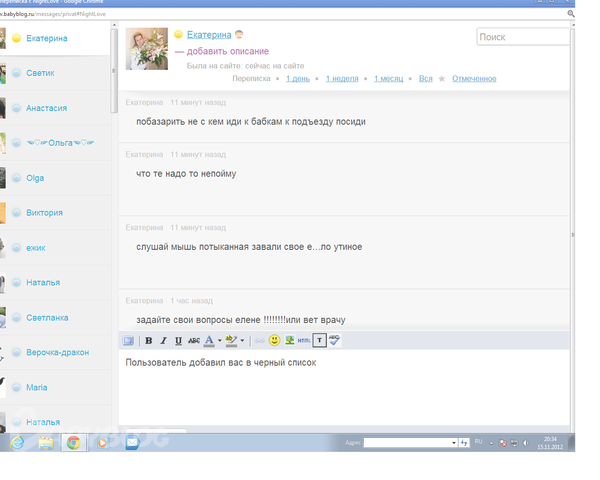Toggle the first editor toolbar view icon
Image resolution: width=600 pixels, height=480 pixels.
128,340
